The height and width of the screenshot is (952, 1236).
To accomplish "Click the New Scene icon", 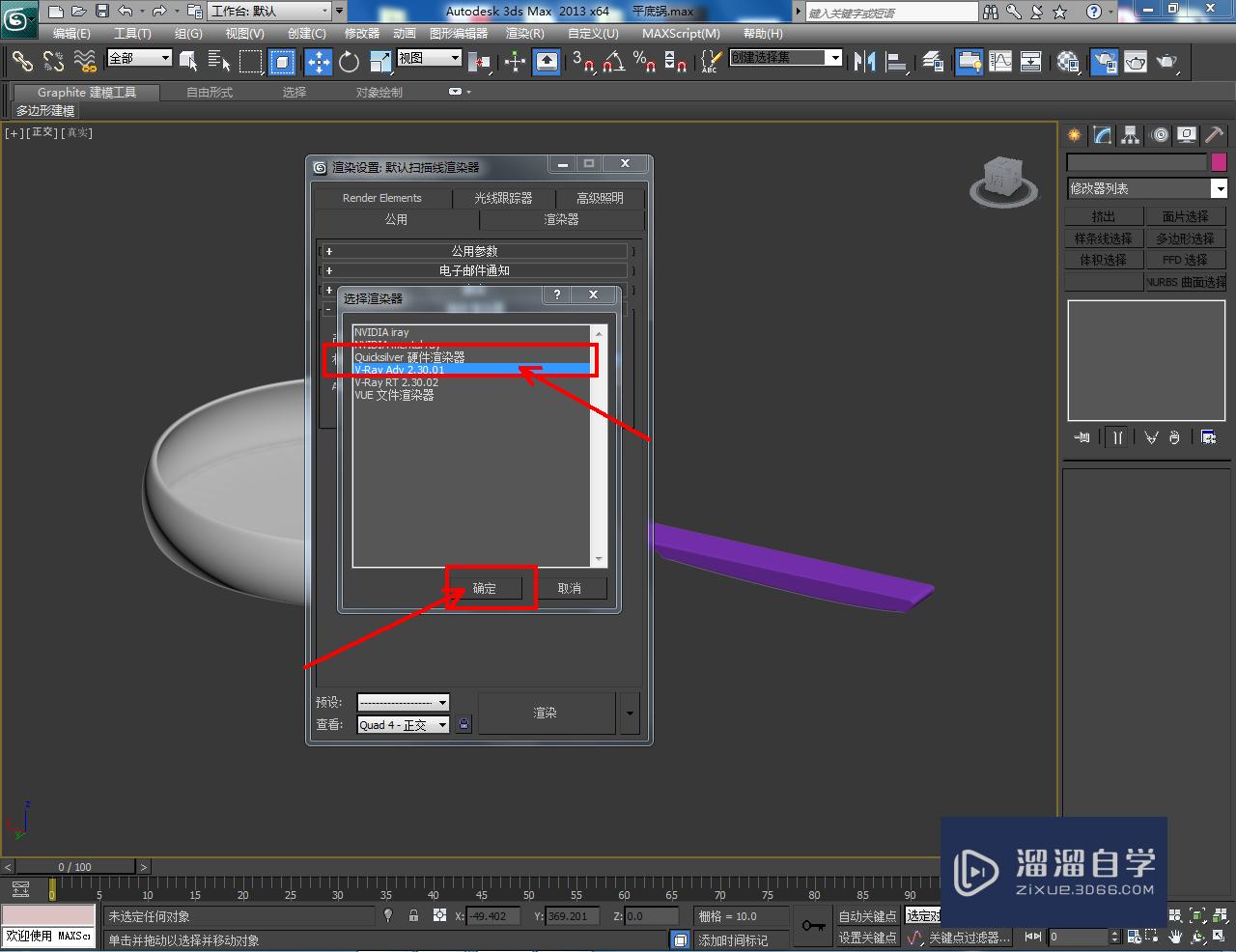I will 55,12.
